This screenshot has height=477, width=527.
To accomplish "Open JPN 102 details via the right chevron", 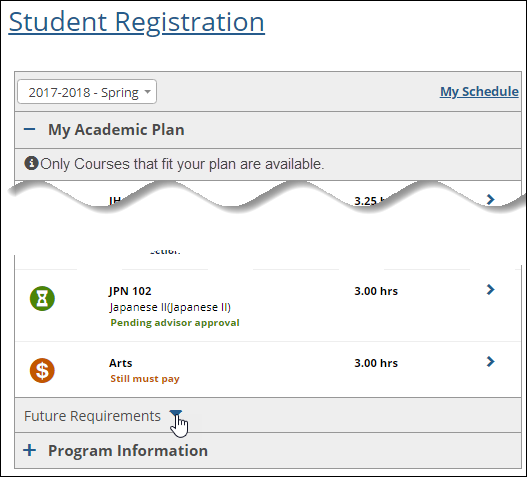I will [491, 290].
